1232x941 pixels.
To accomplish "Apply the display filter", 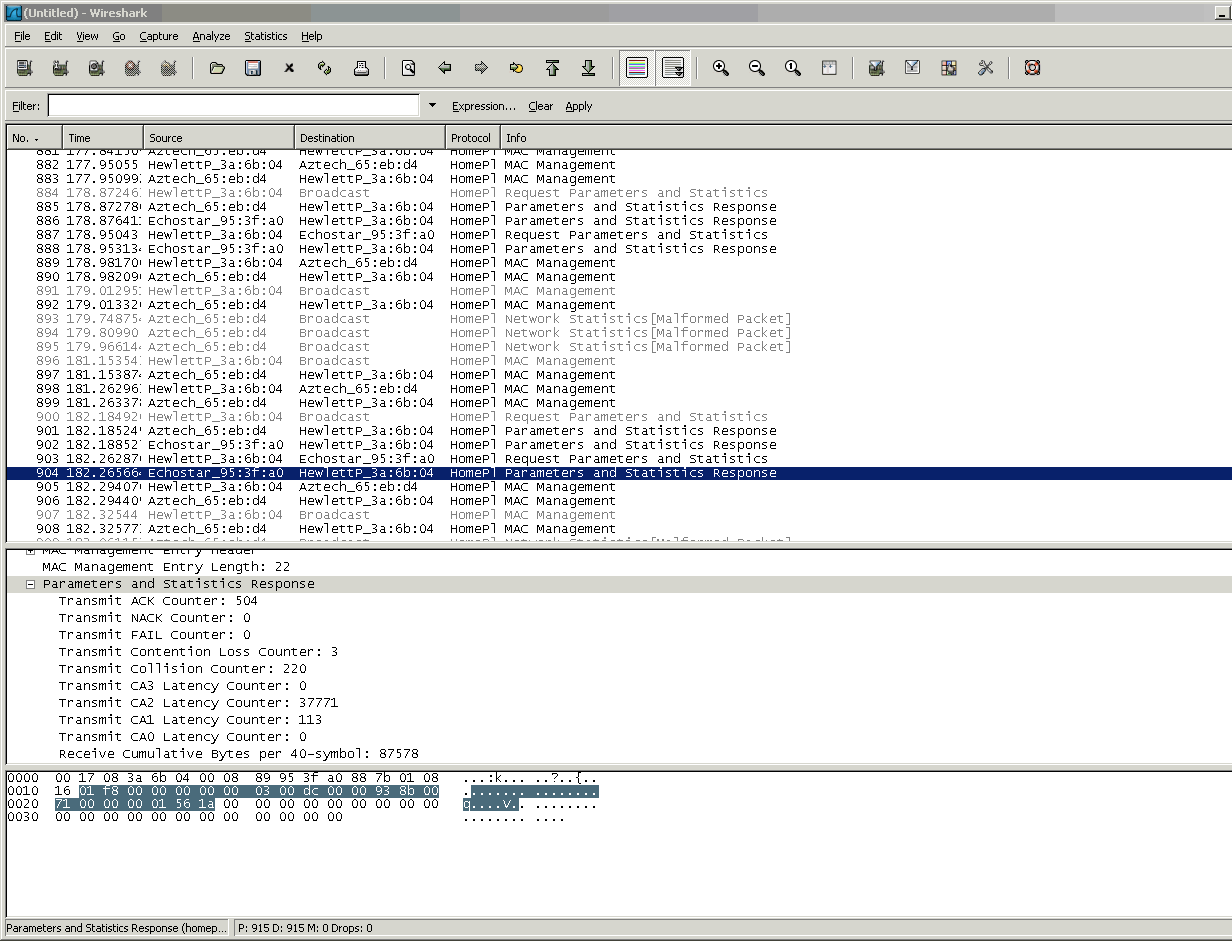I will click(x=579, y=106).
